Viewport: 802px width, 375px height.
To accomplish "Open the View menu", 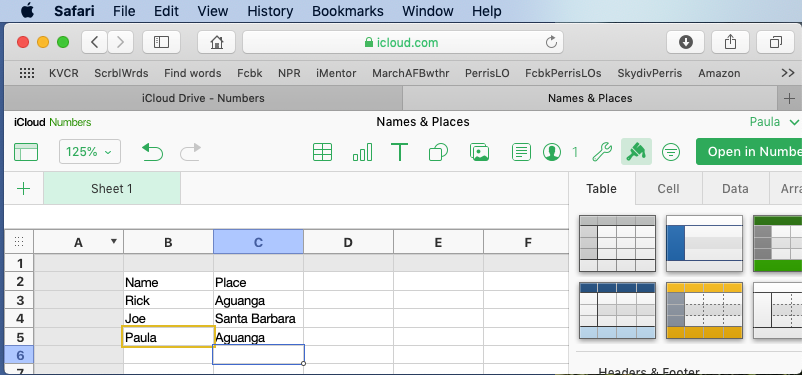I will pos(213,11).
